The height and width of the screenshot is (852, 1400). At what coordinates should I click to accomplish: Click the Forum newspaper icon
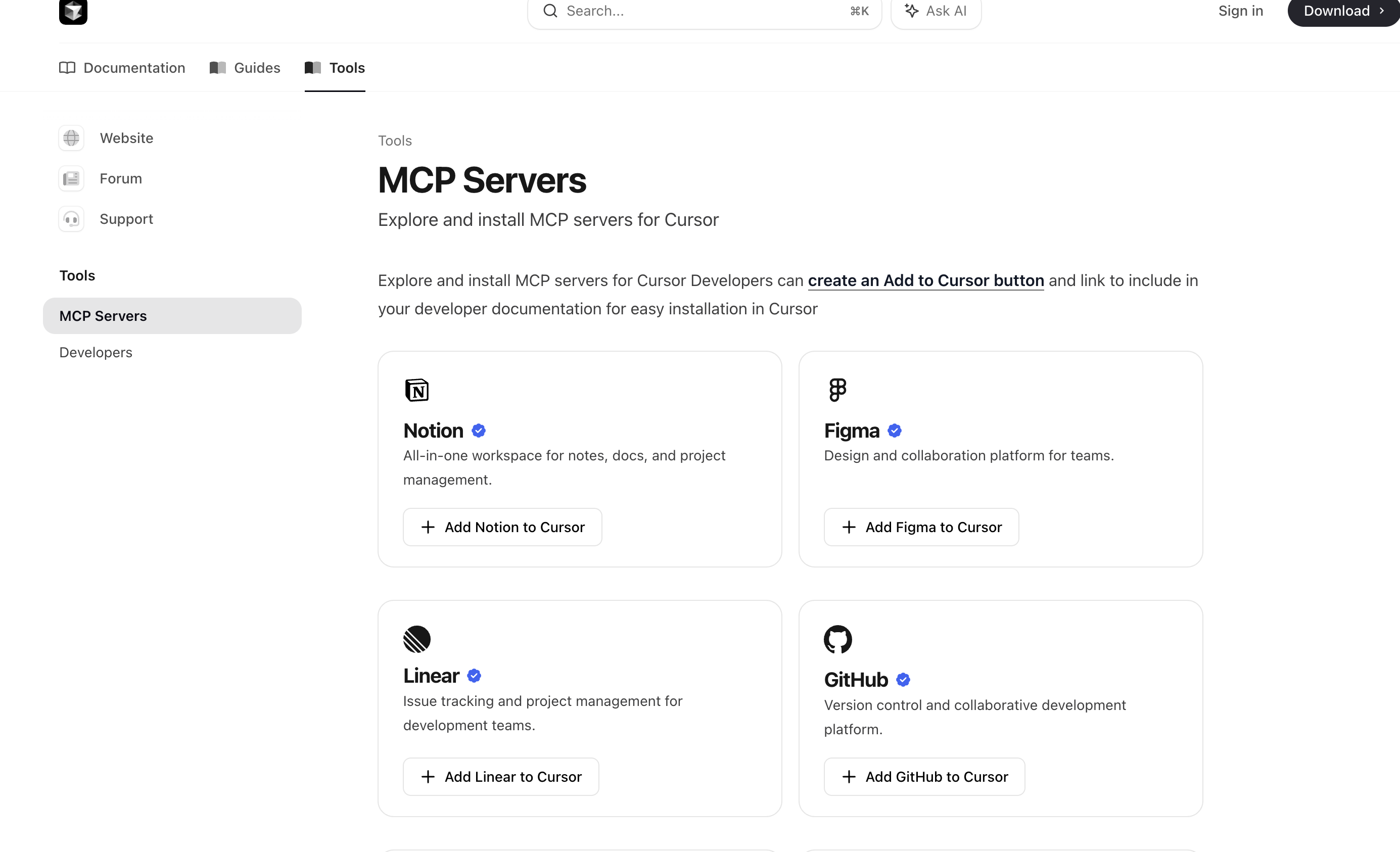tap(71, 178)
